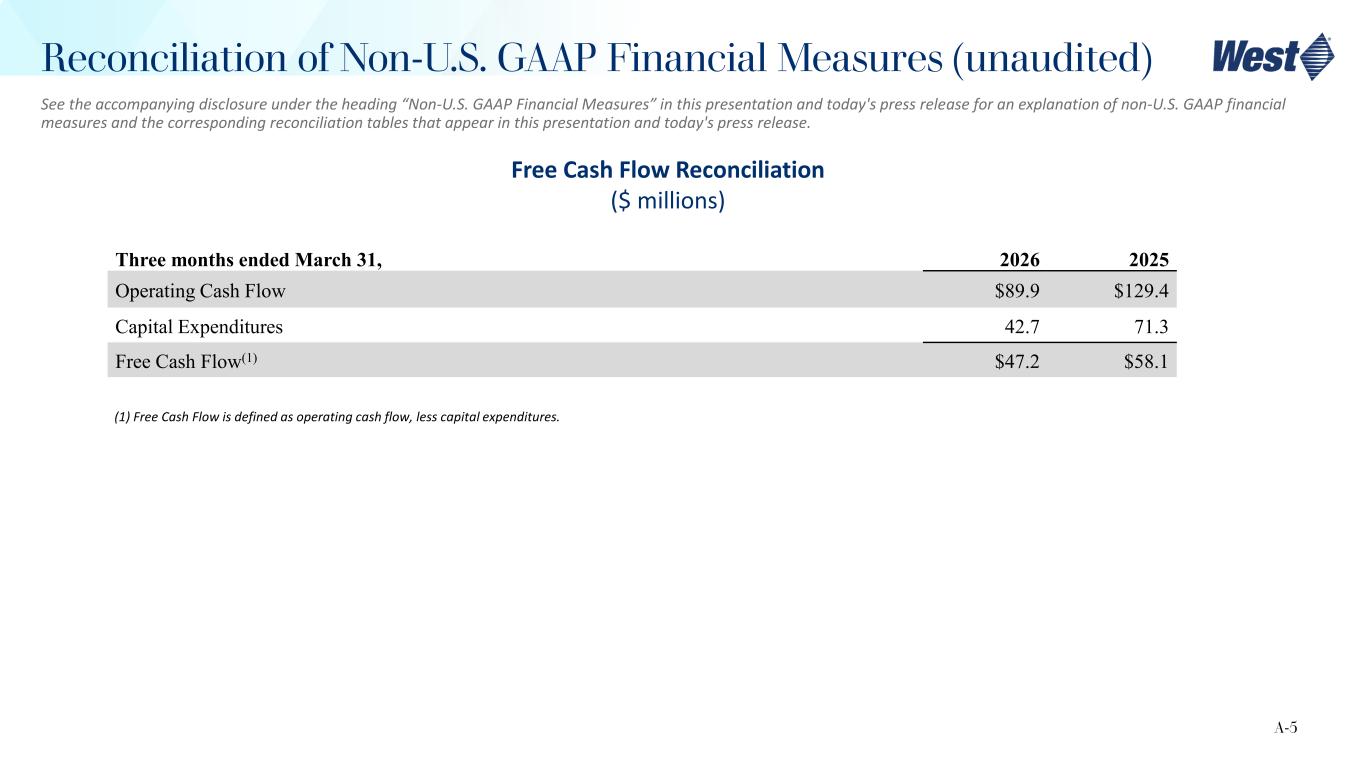Select the Free Cash Flow Reconciliation heading
Screen dimensions: 1365x768
pos(667,170)
